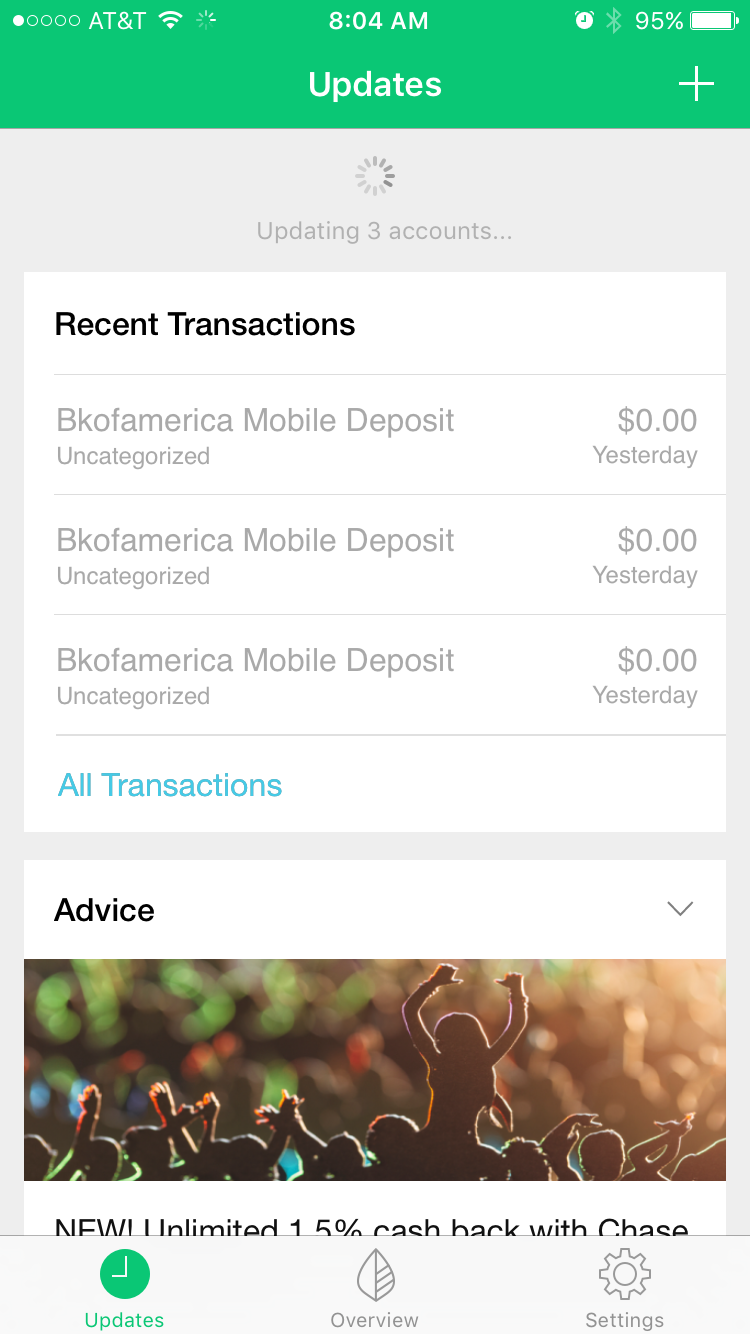750x1334 pixels.
Task: Tap the loading spinner above the updating message
Action: point(375,176)
